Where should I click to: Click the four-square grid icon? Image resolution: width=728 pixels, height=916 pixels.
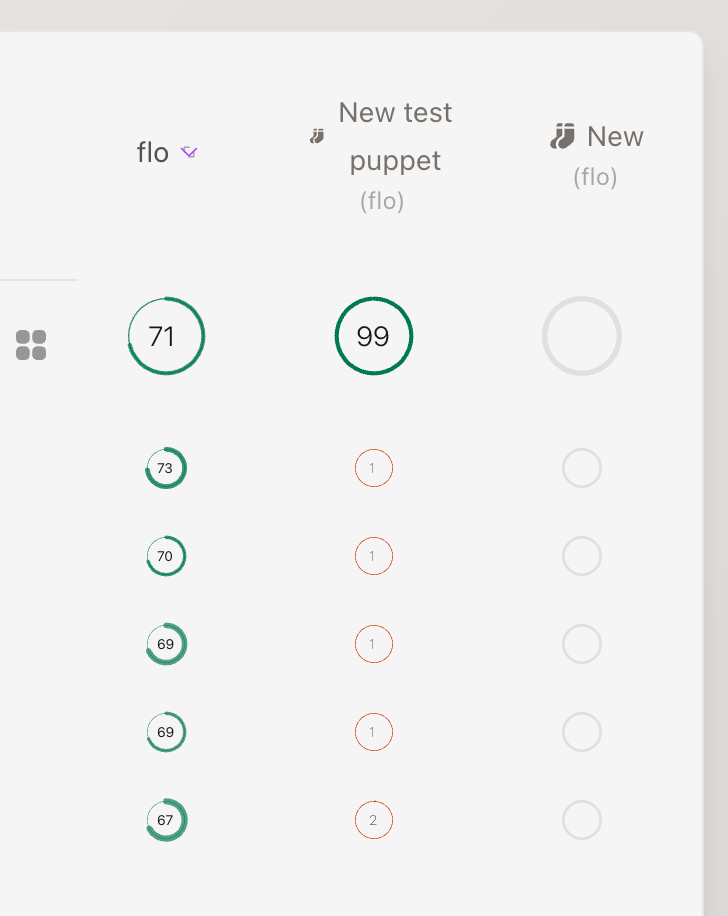coord(31,345)
